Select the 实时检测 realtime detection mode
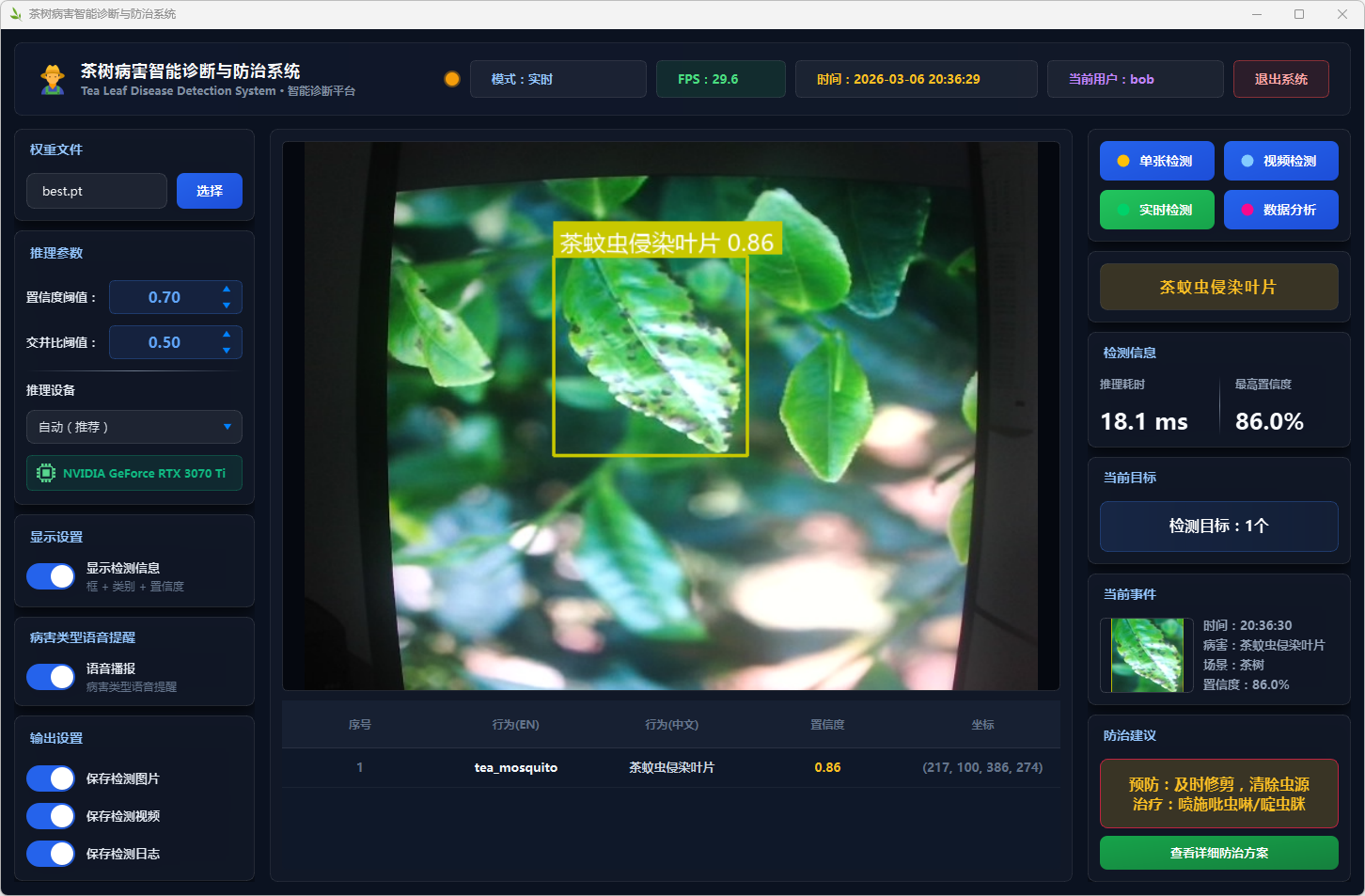Viewport: 1365px width, 896px height. coord(1156,210)
